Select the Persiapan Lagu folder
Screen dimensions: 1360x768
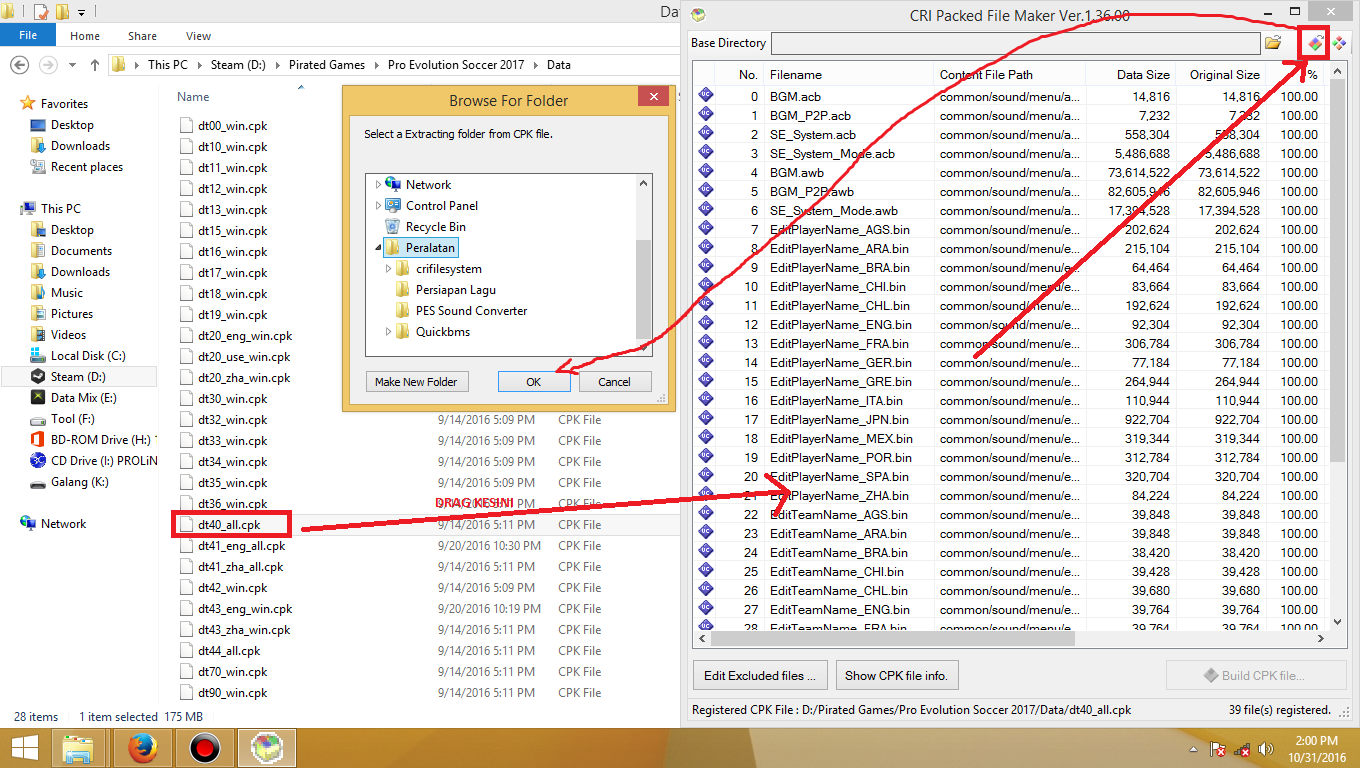[456, 290]
